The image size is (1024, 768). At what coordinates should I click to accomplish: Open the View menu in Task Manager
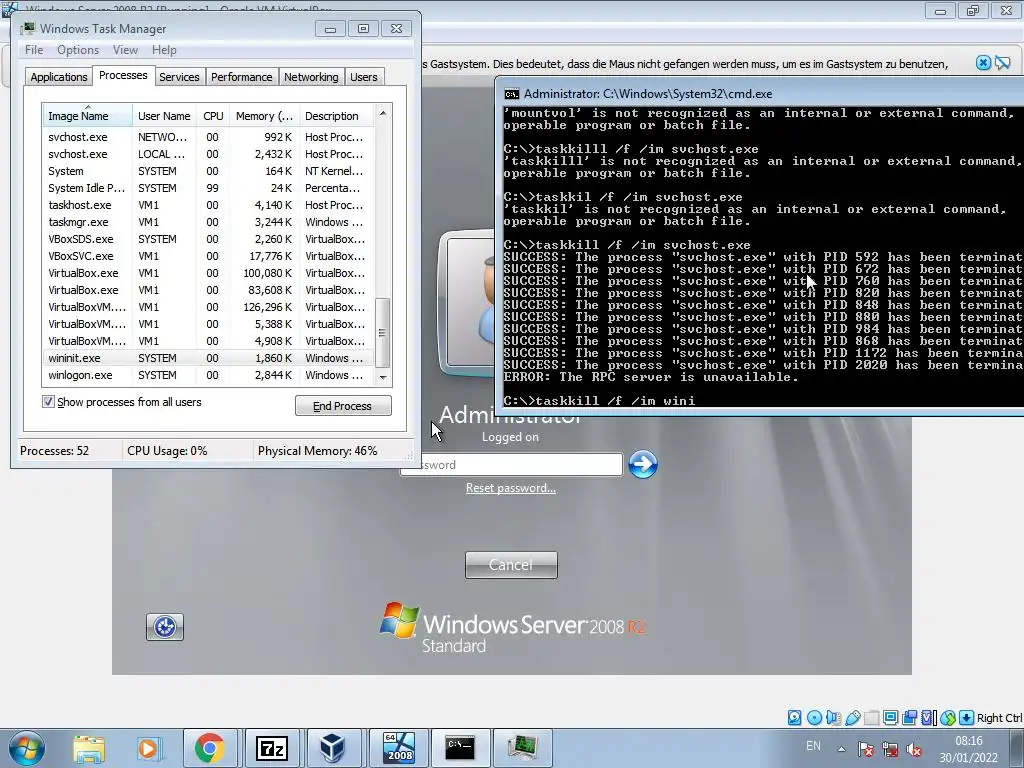pyautogui.click(x=125, y=50)
